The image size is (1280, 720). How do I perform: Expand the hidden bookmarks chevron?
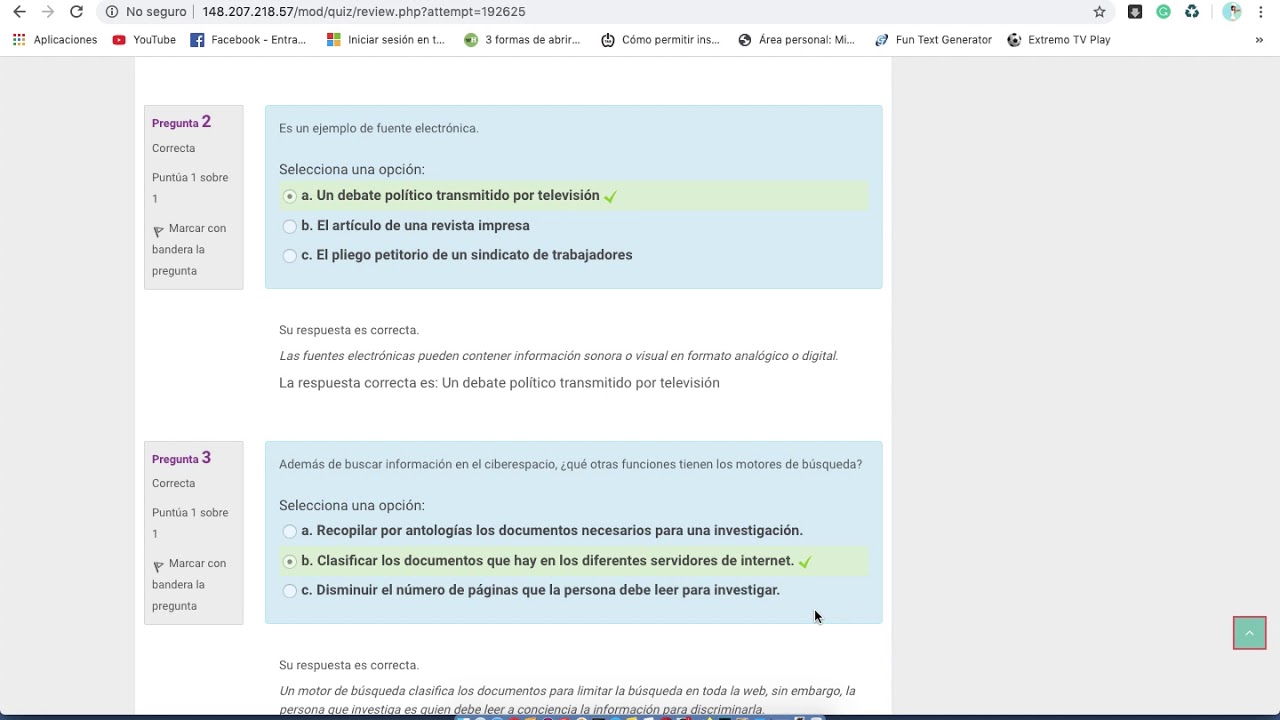pos(1259,40)
